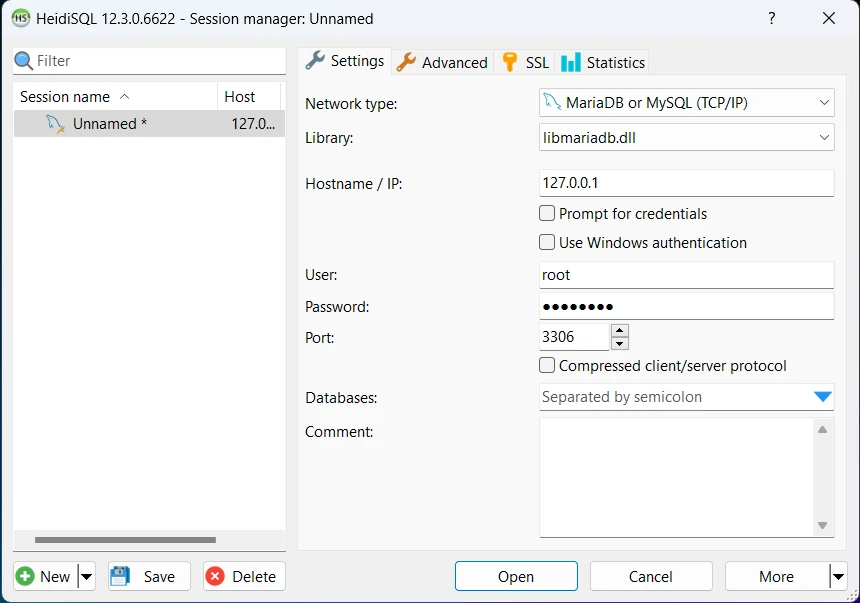The width and height of the screenshot is (860, 603).
Task: Click the orange wrench icon on Advanced tab
Action: [406, 62]
